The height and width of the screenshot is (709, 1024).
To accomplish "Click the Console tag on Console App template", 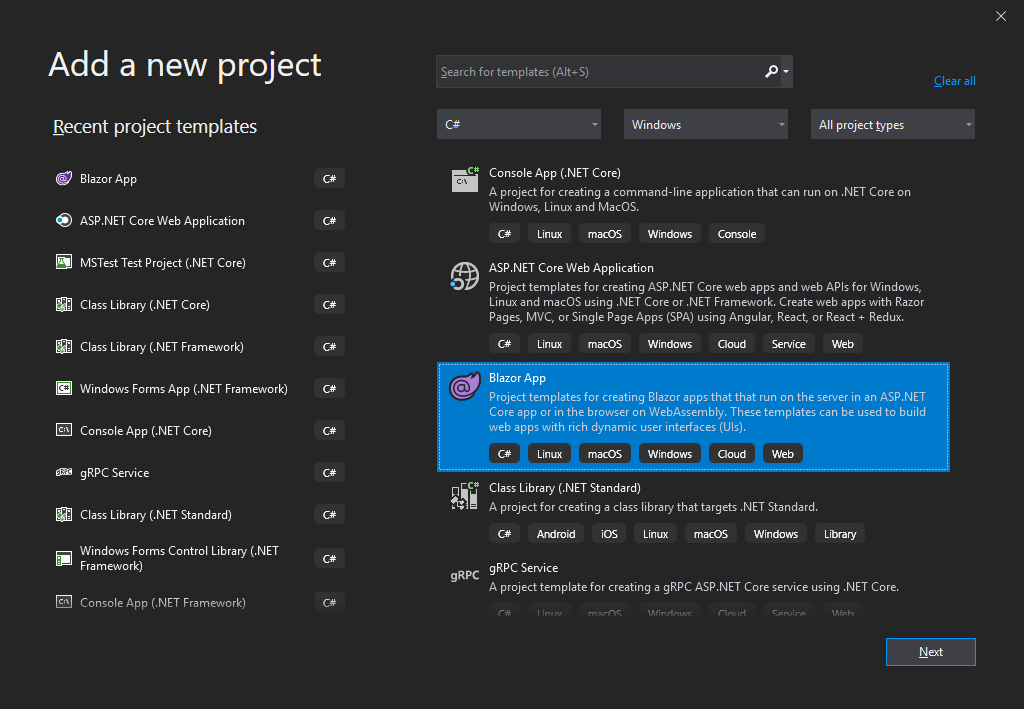I will pos(737,234).
